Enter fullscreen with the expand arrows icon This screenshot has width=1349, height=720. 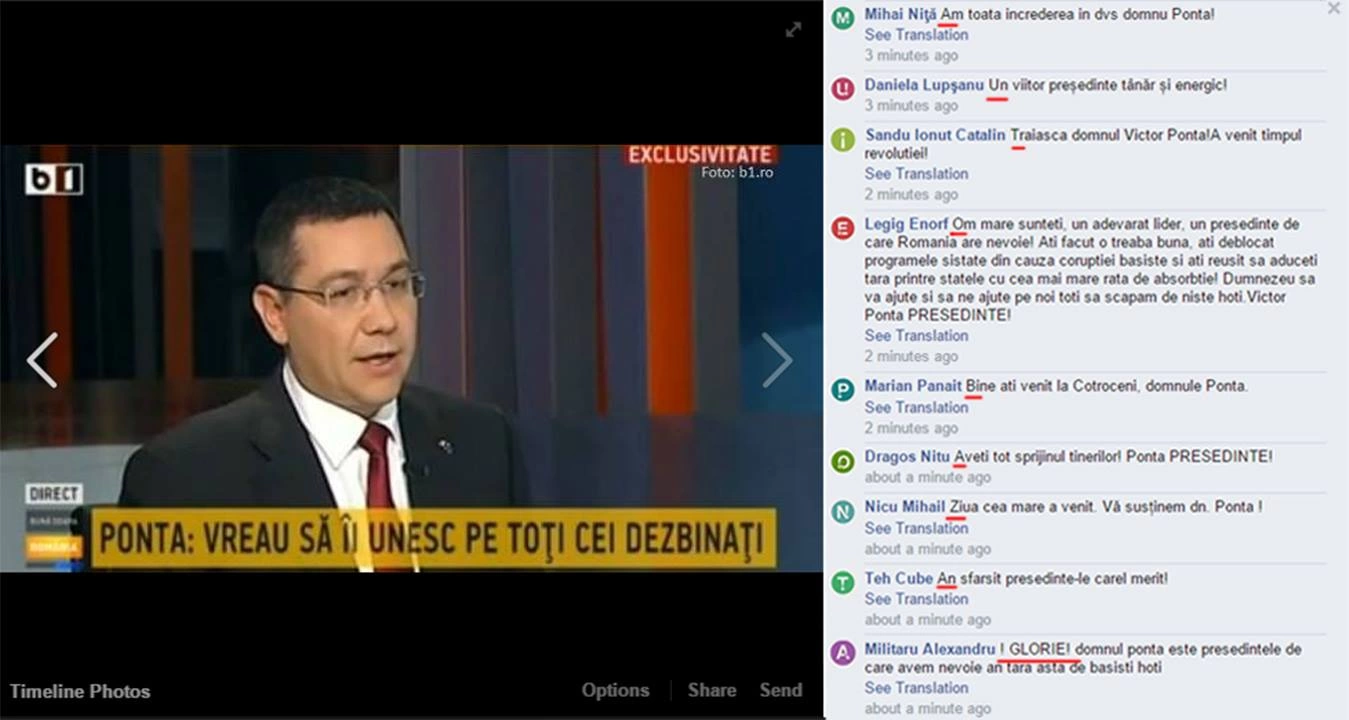pyautogui.click(x=793, y=29)
